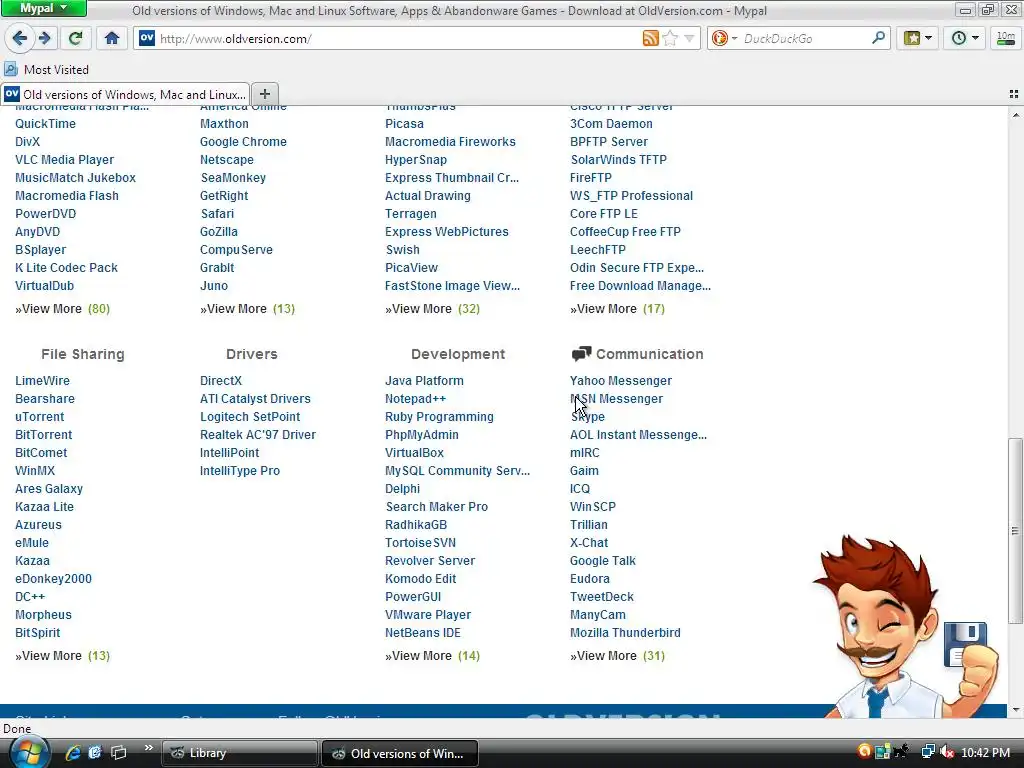Open the LimeWire link
The image size is (1024, 768).
tap(42, 380)
